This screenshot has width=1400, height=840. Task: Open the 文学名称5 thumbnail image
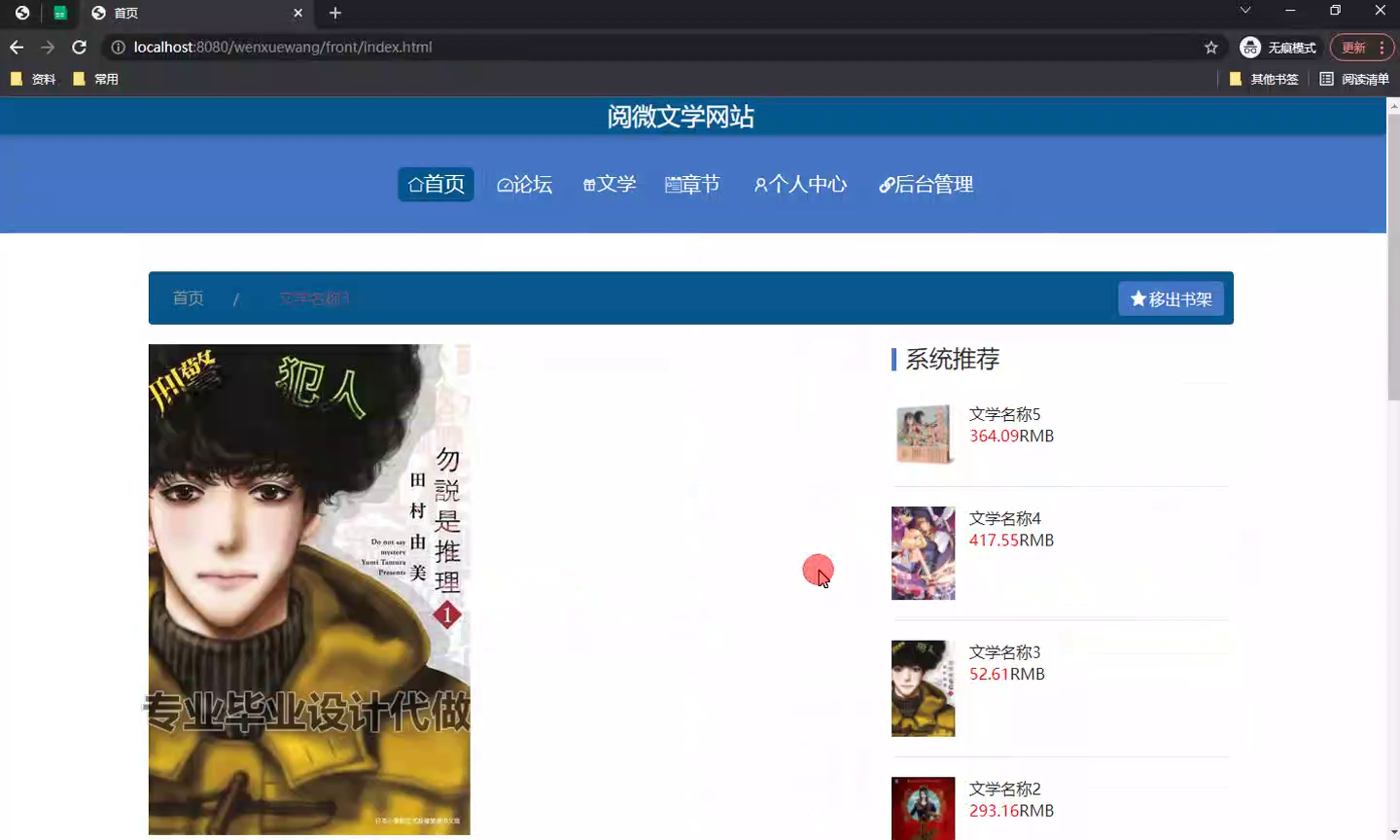click(924, 434)
